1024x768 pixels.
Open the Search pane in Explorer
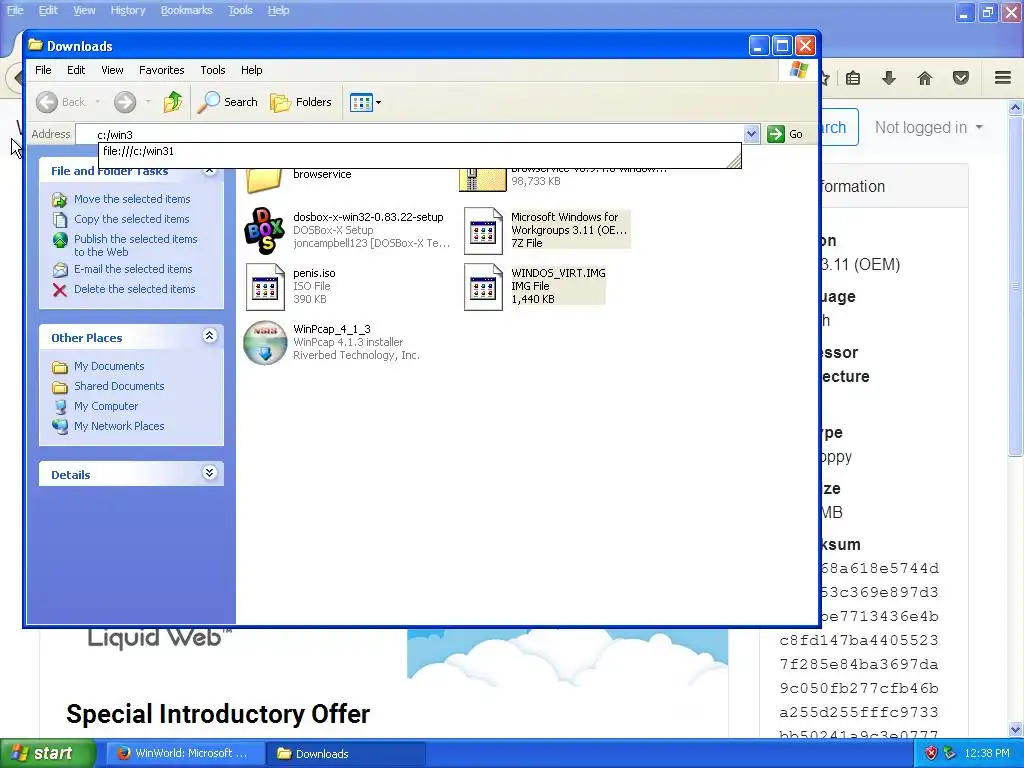tap(228, 102)
